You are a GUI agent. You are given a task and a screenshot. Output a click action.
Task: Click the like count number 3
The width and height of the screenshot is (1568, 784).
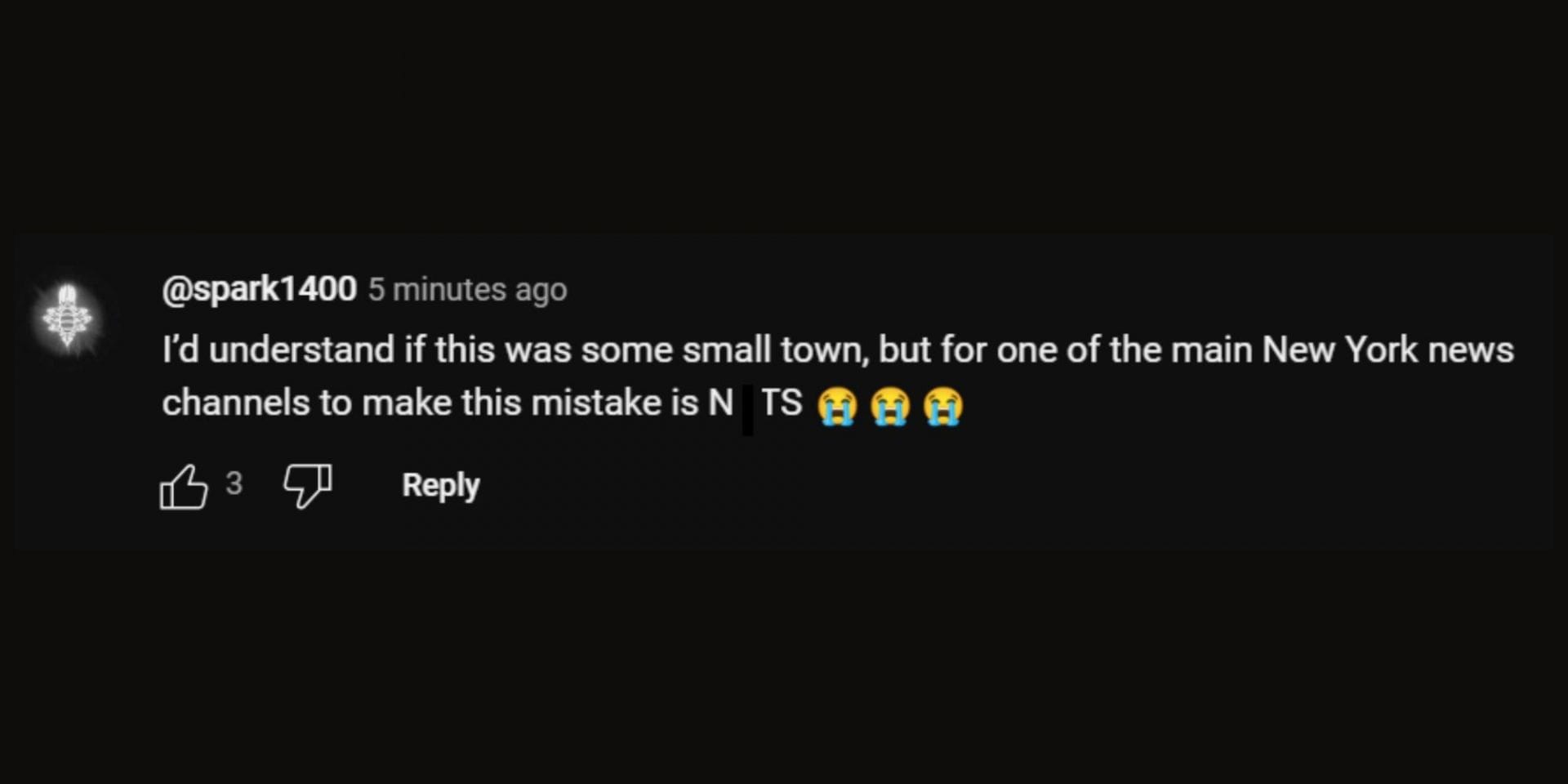point(234,483)
